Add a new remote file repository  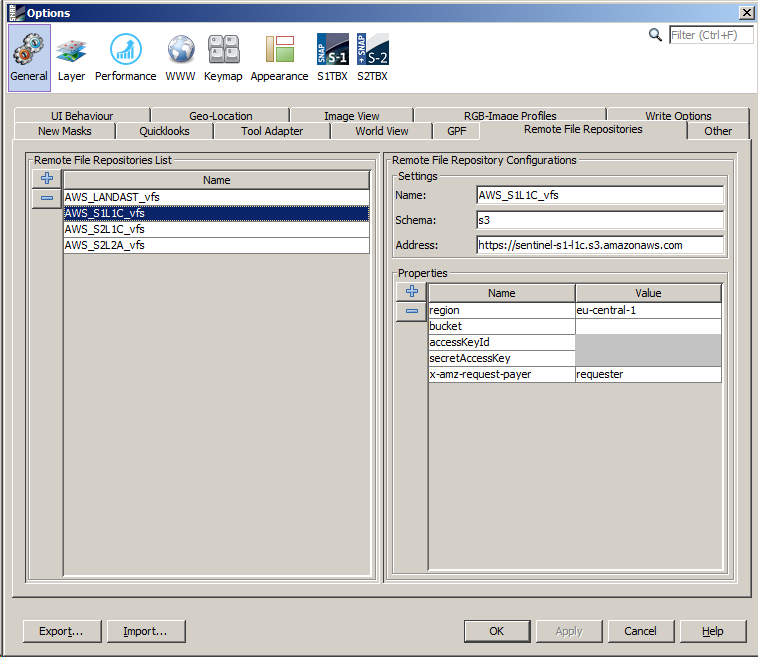[46, 178]
